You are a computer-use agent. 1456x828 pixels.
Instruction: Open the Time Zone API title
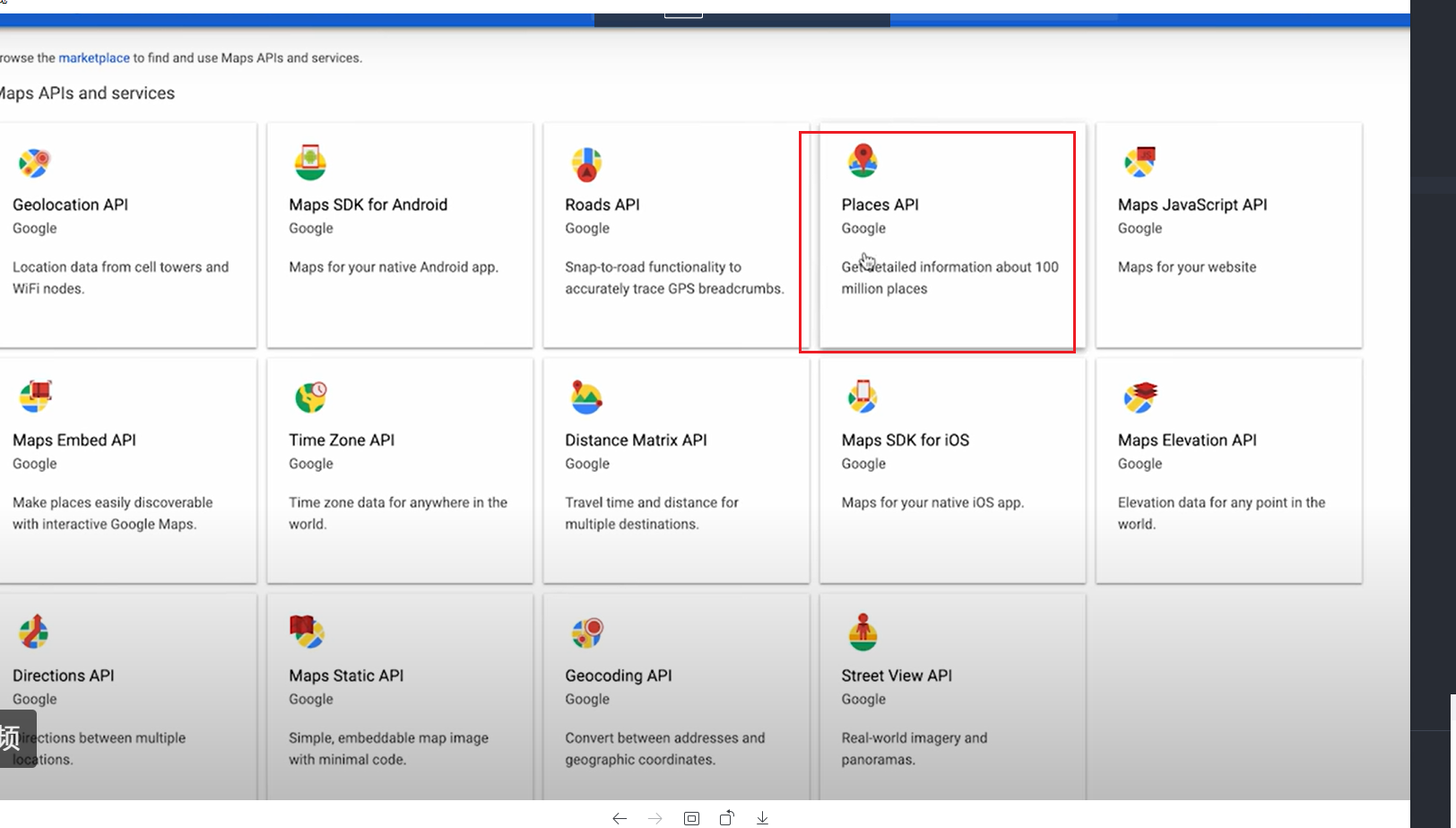(x=342, y=440)
